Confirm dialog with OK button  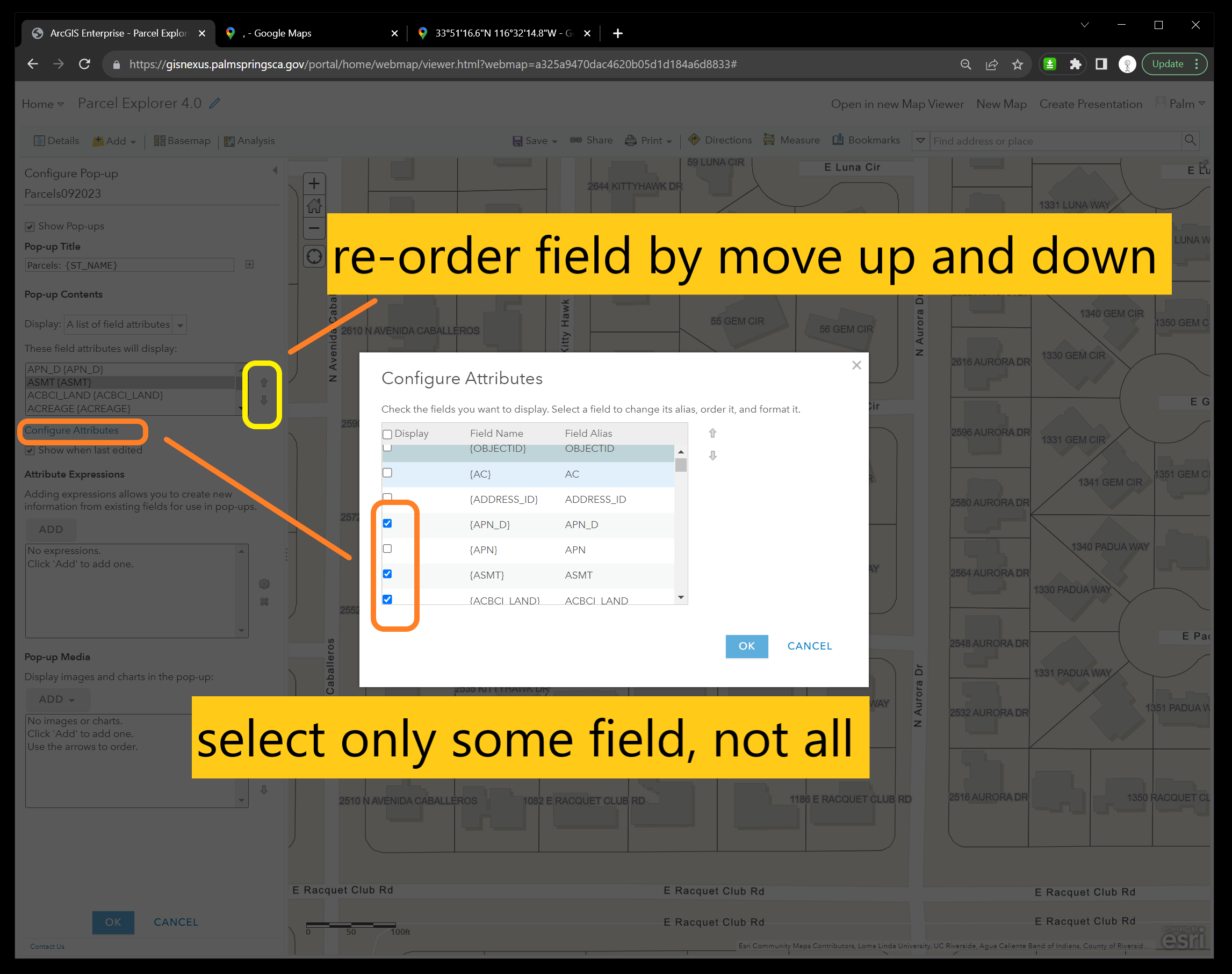tap(747, 646)
